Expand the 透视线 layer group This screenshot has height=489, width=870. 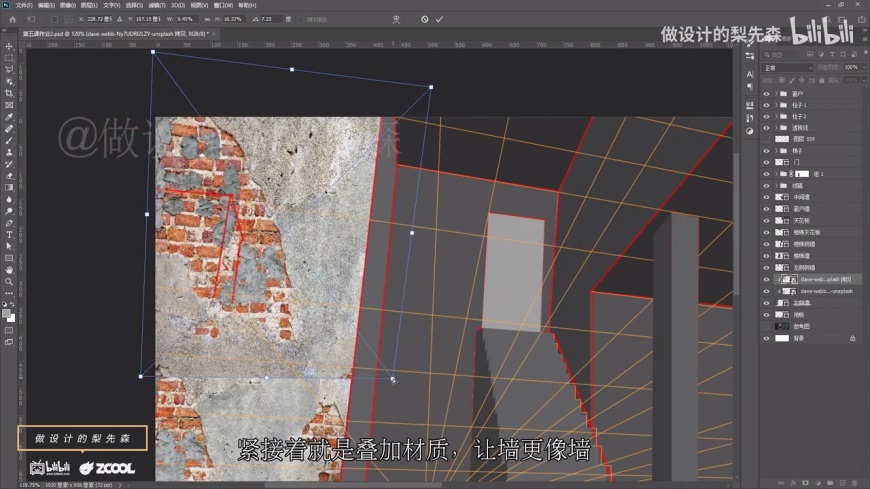(x=776, y=128)
